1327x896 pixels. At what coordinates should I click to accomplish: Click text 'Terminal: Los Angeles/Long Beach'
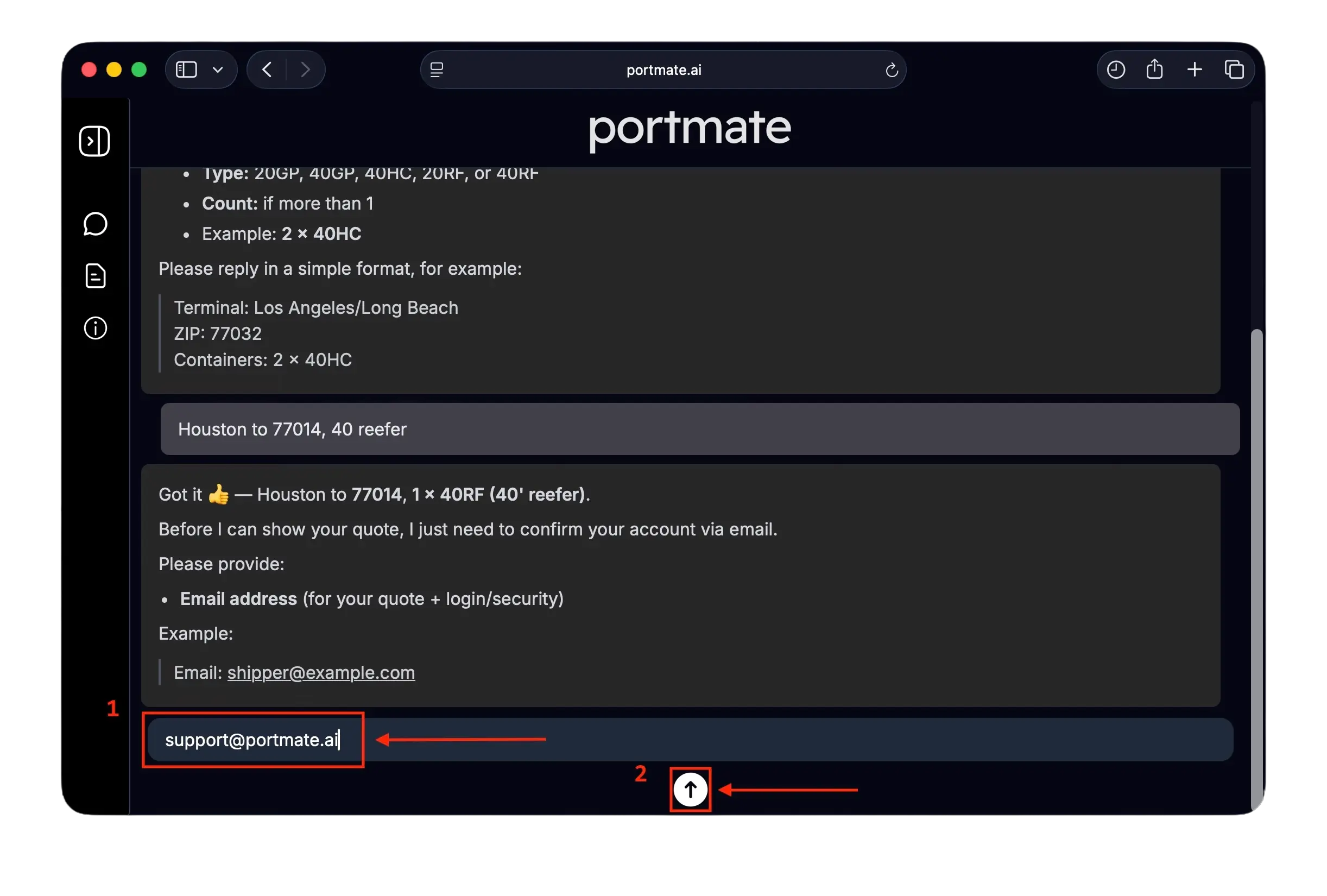click(316, 307)
